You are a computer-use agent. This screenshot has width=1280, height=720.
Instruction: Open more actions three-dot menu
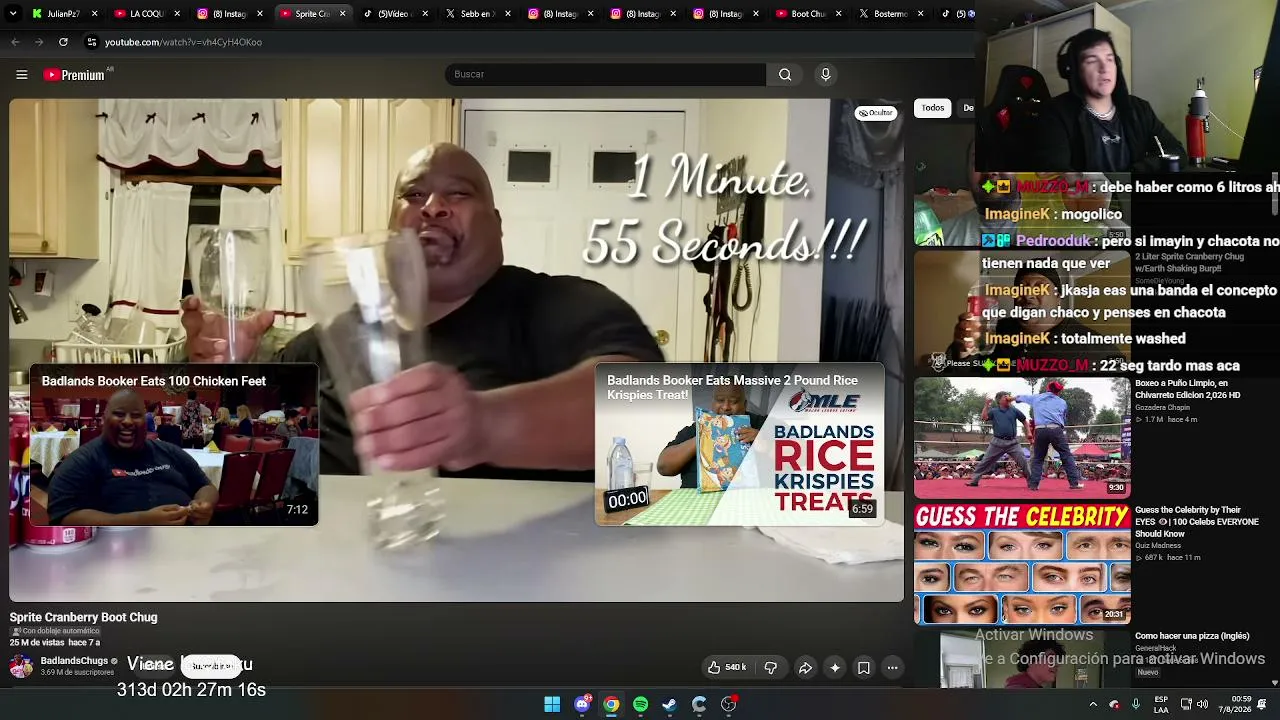(x=893, y=667)
